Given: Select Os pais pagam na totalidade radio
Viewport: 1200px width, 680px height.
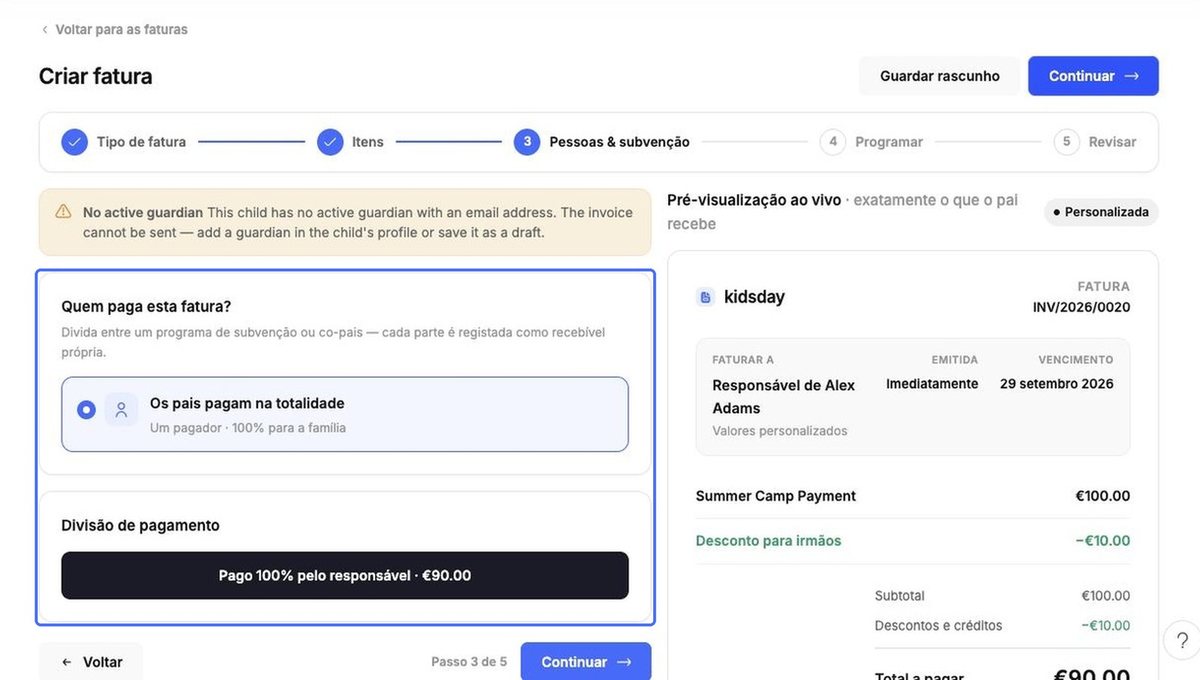Looking at the screenshot, I should pos(87,410).
